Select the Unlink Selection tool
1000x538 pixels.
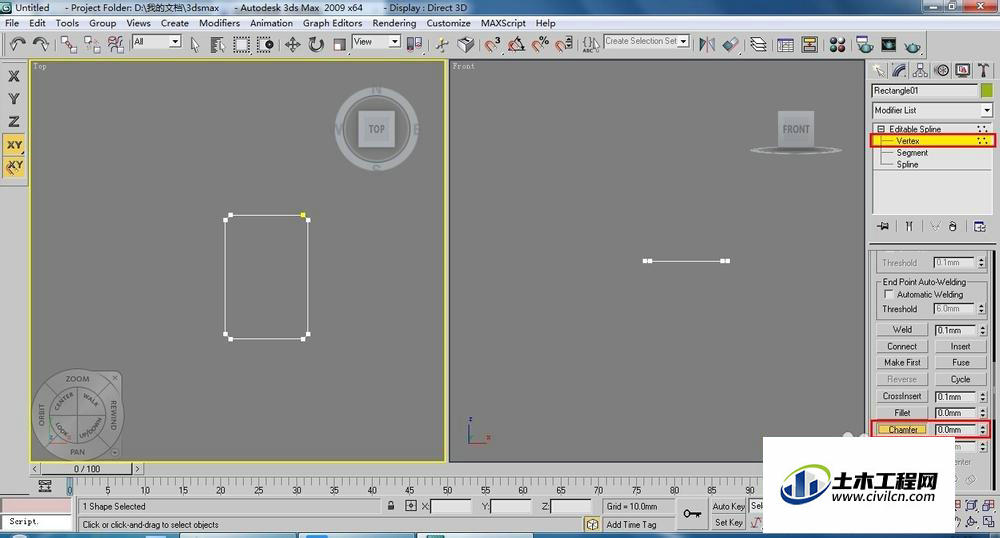(92, 44)
